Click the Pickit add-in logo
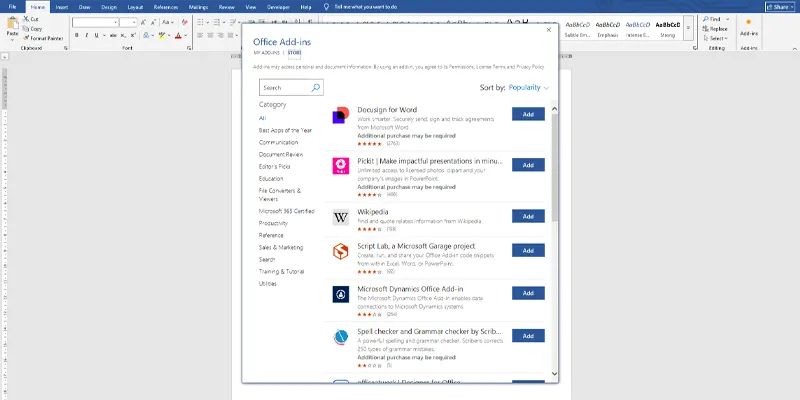 click(341, 166)
